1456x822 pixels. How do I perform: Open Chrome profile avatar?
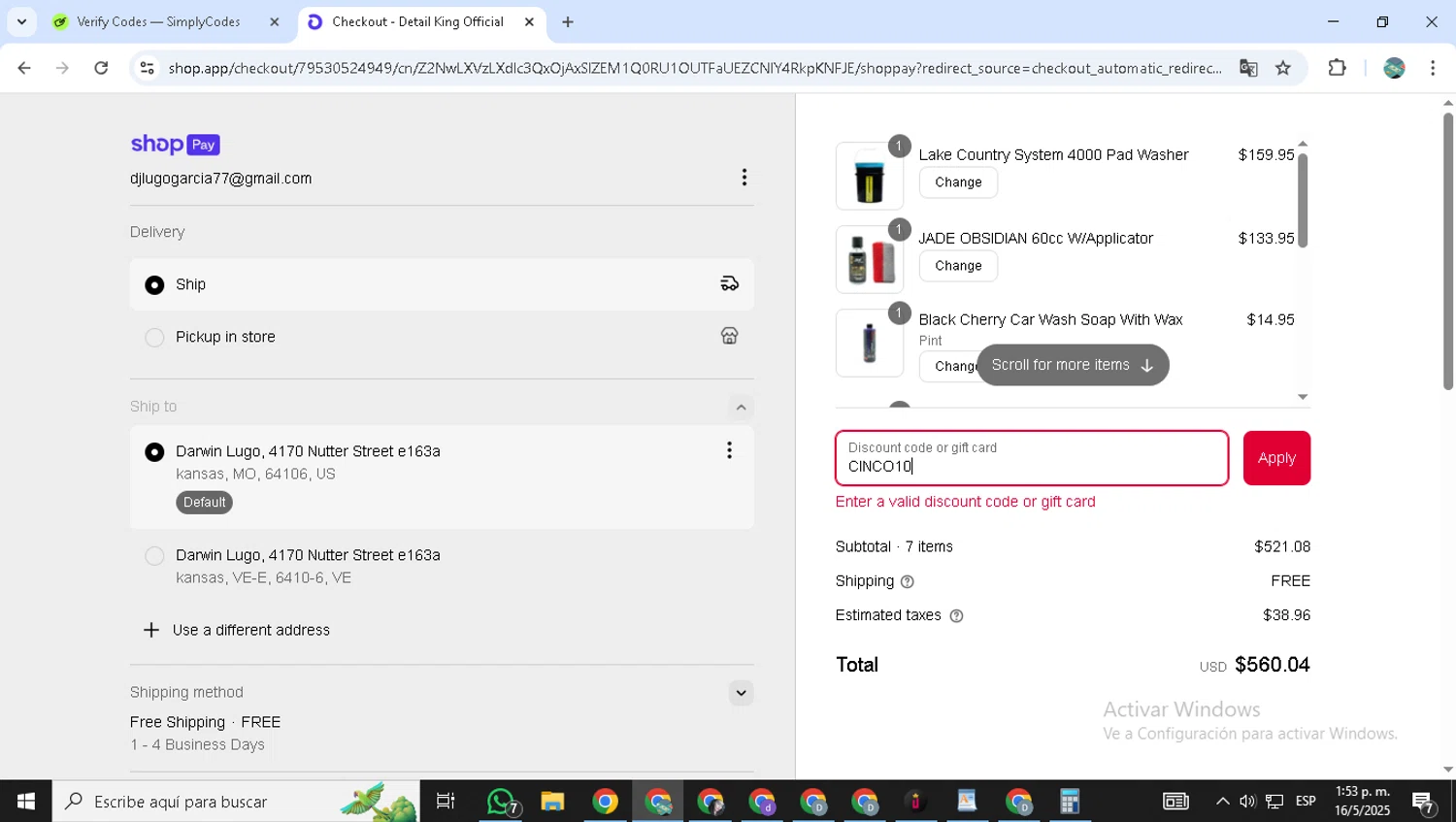(x=1394, y=68)
